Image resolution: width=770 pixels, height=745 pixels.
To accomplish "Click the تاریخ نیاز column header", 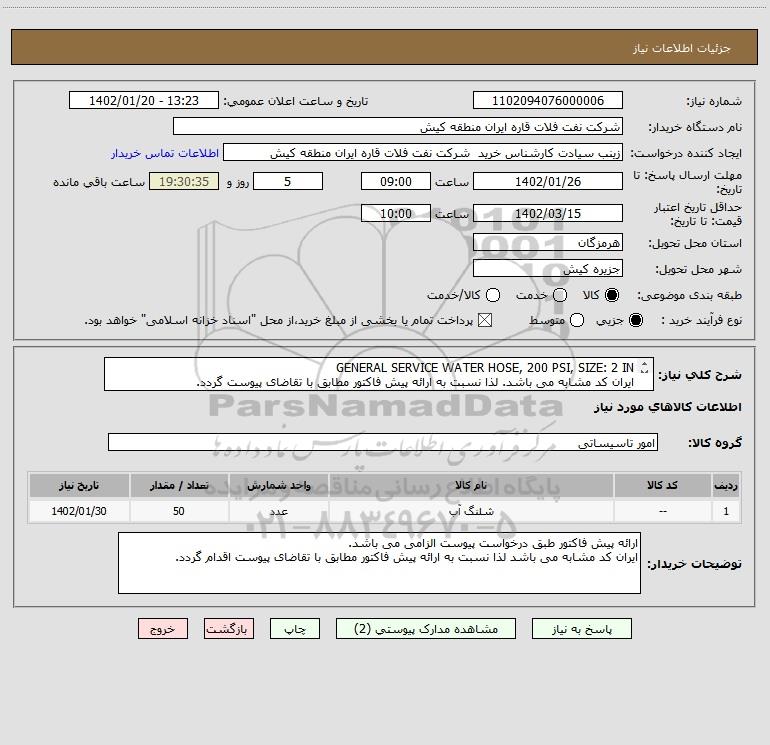I will pos(79,486).
